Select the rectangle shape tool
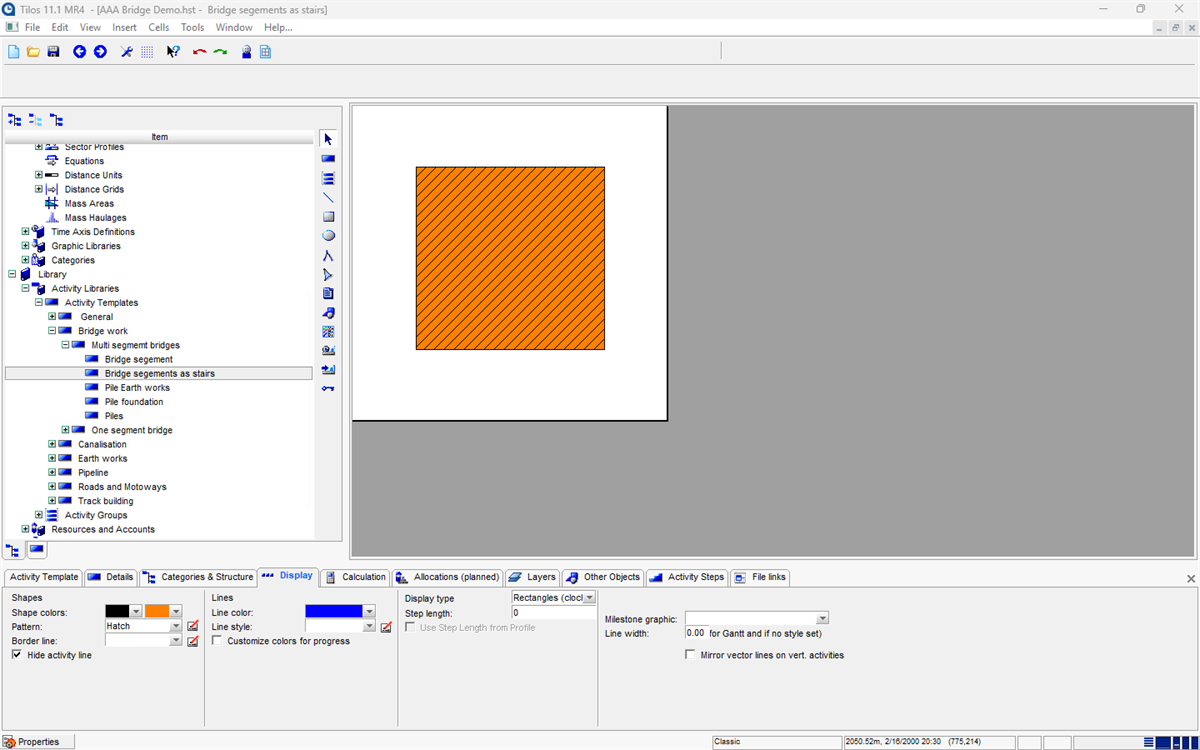1200x750 pixels. pyautogui.click(x=328, y=217)
